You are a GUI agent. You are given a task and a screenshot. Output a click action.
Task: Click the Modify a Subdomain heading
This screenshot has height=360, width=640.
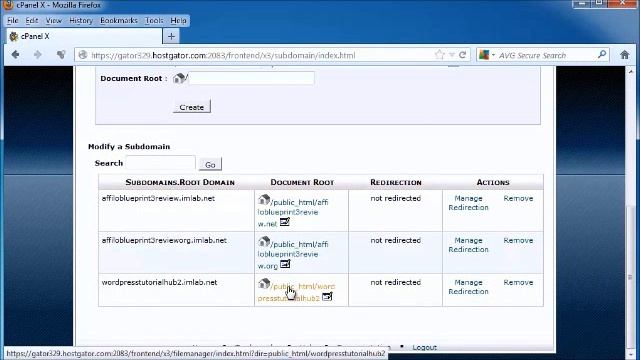129,147
